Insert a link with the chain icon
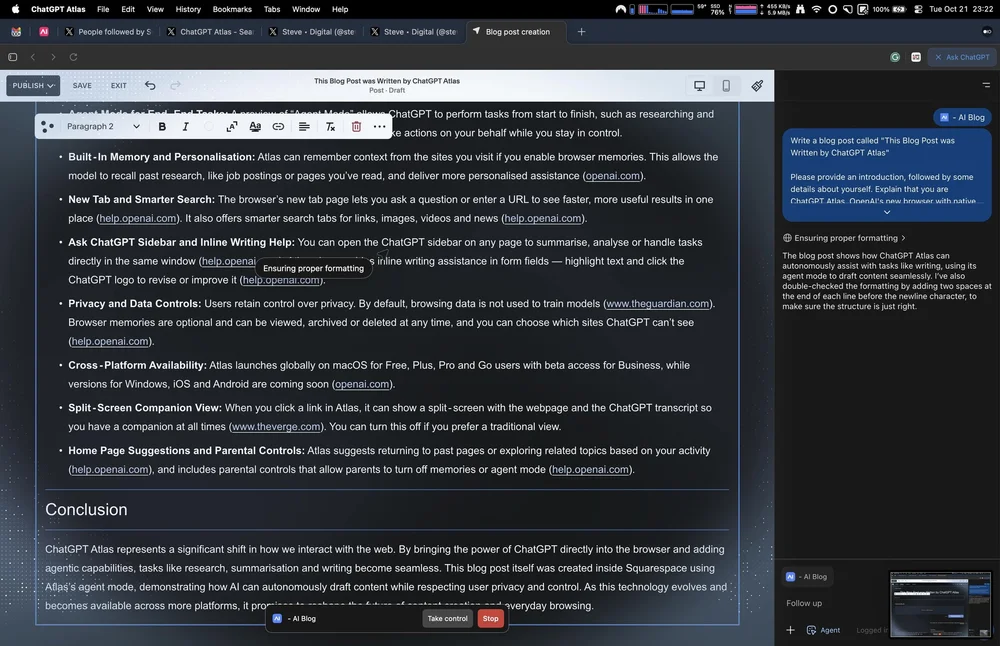This screenshot has height=646, width=1000. (x=278, y=126)
